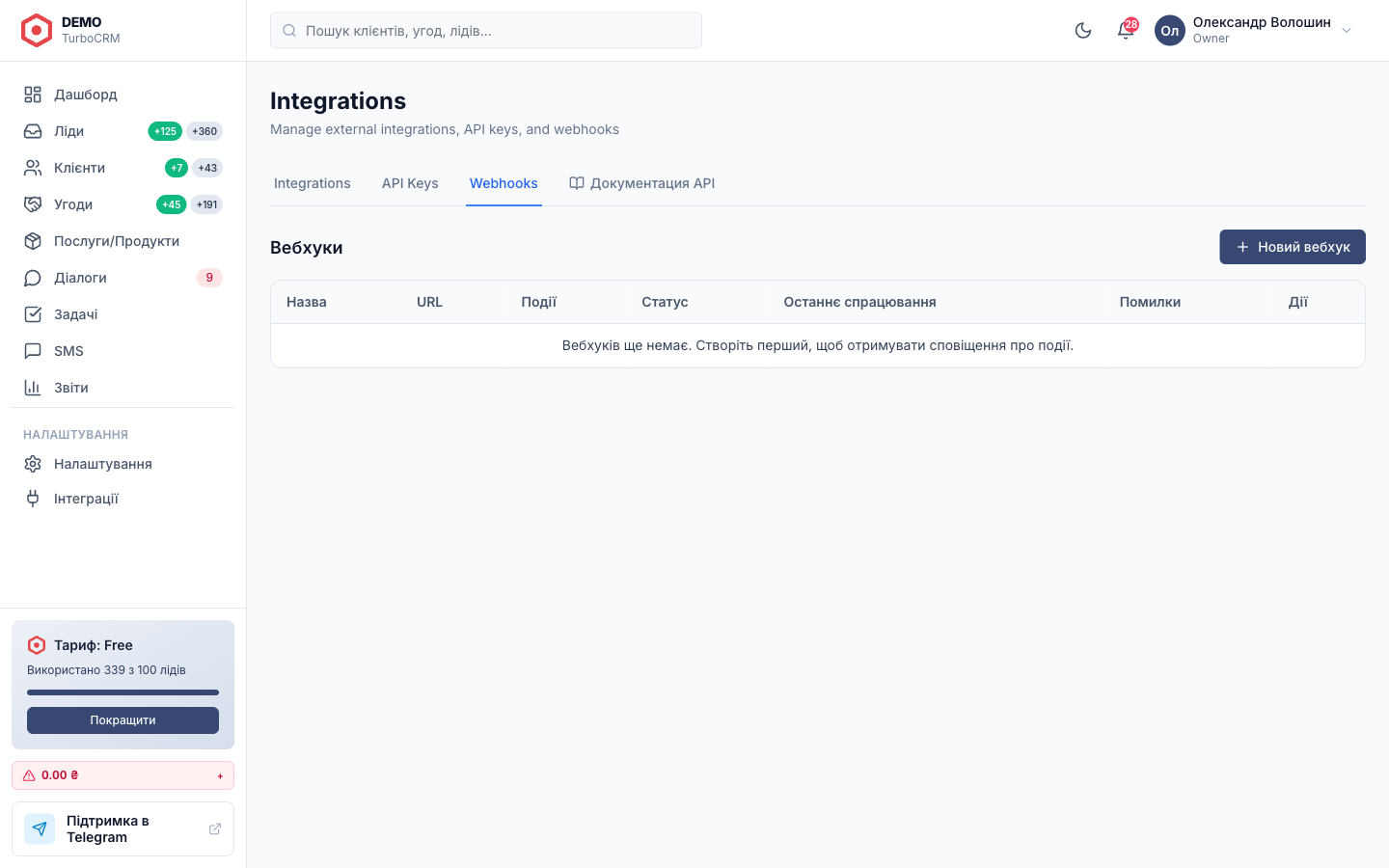Click the +7 badge on Клієнти
The width and height of the screenshot is (1389, 868).
coord(177,168)
